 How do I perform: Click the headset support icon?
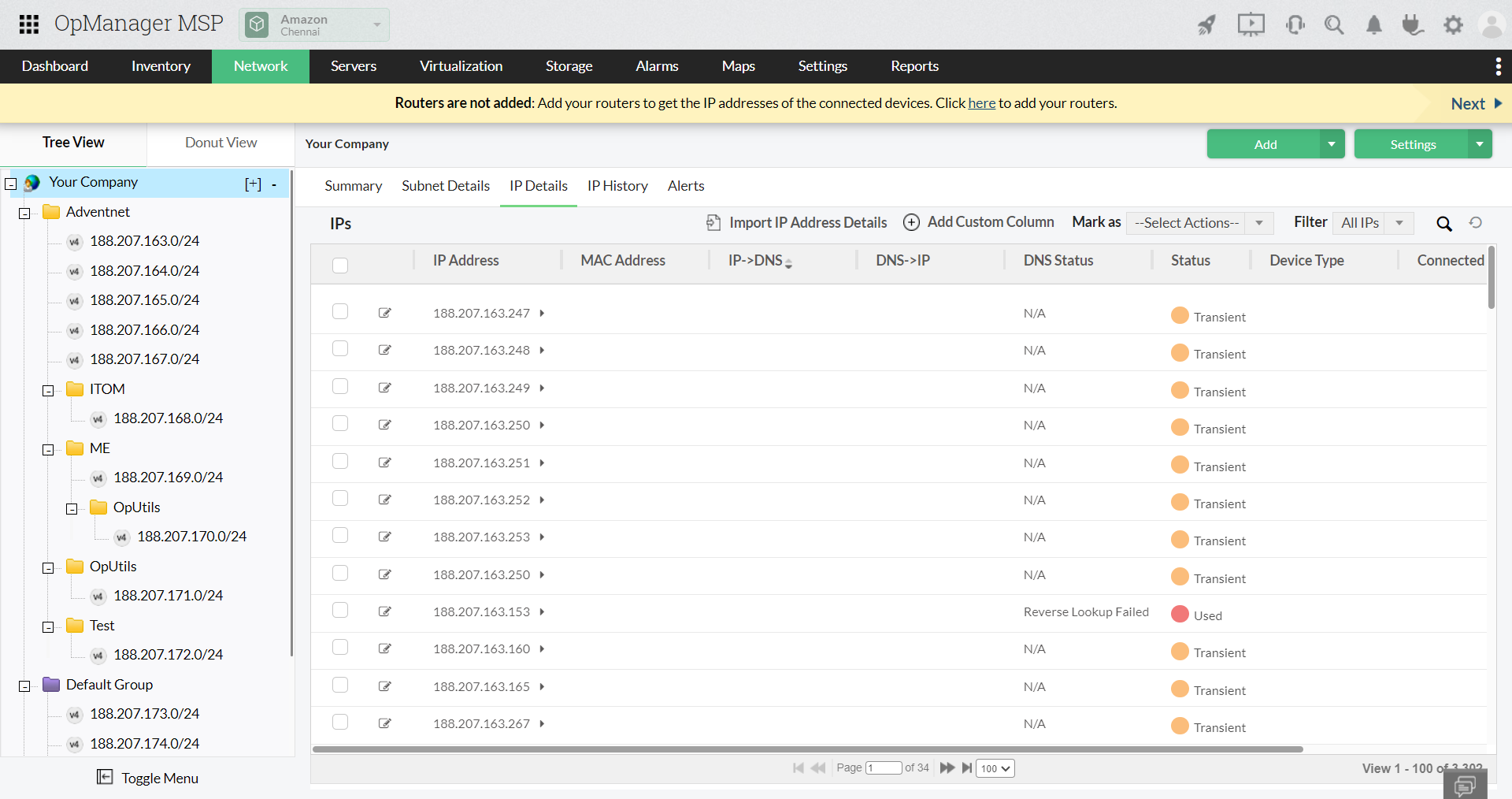click(1295, 25)
